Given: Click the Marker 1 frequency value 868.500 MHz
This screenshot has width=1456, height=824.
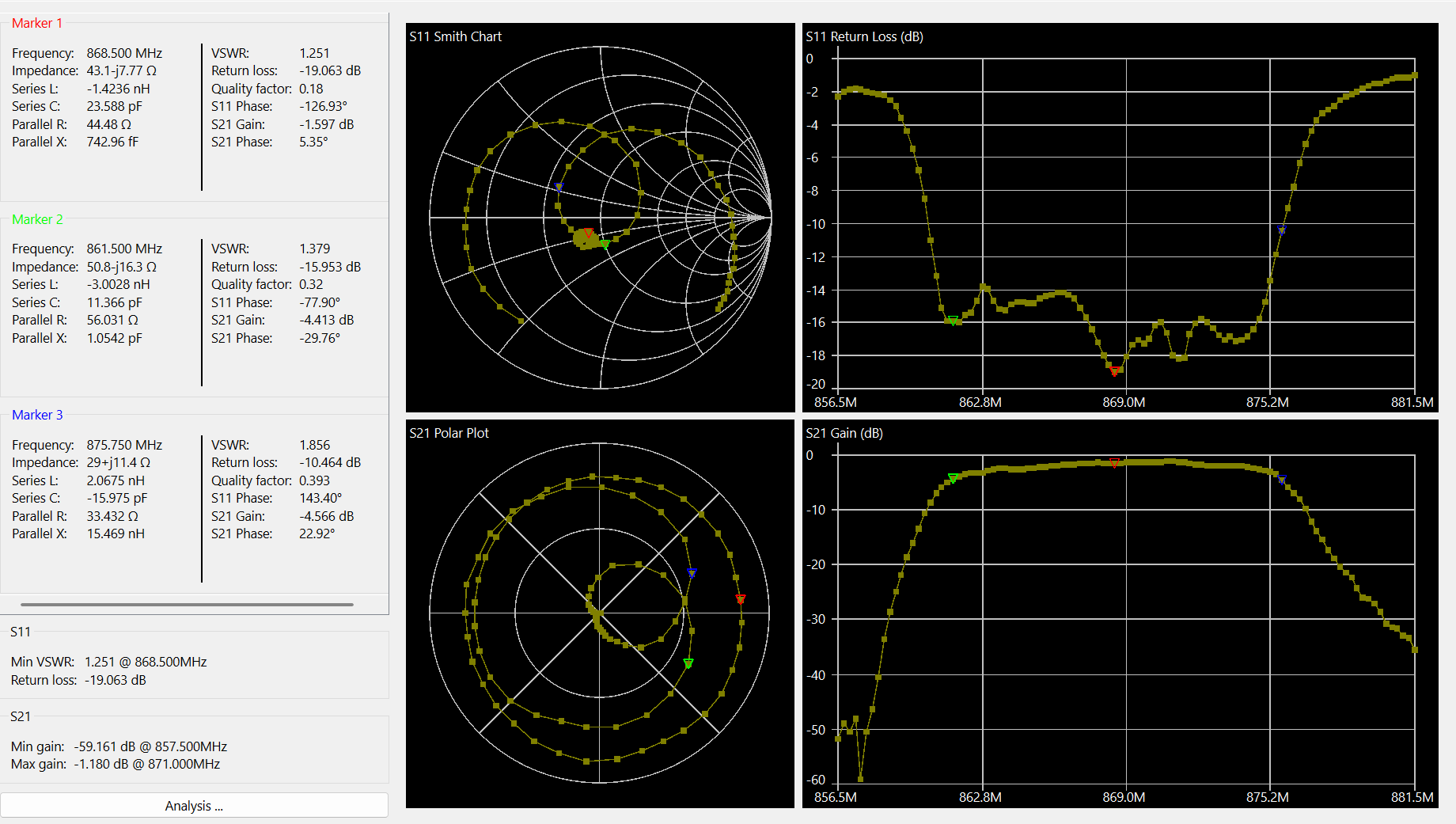Looking at the screenshot, I should tap(124, 53).
